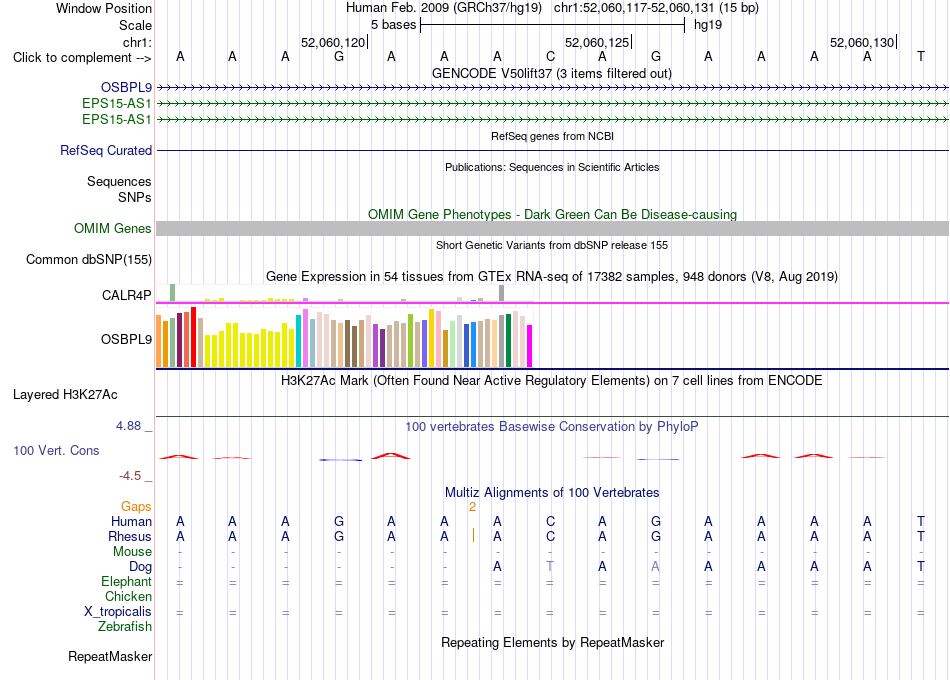Click the 52,060,125 ruler position marker
Viewport: 950px width, 680px height.
598,42
